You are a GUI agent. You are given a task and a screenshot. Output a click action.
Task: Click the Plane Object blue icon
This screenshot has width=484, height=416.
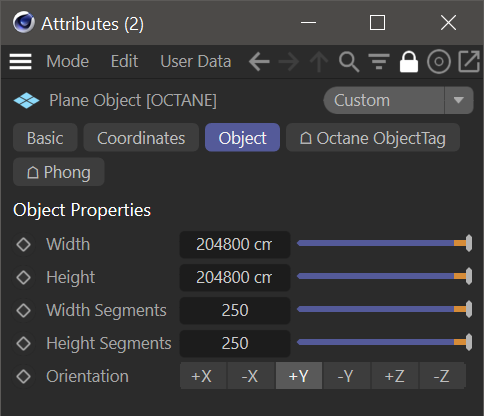click(26, 101)
